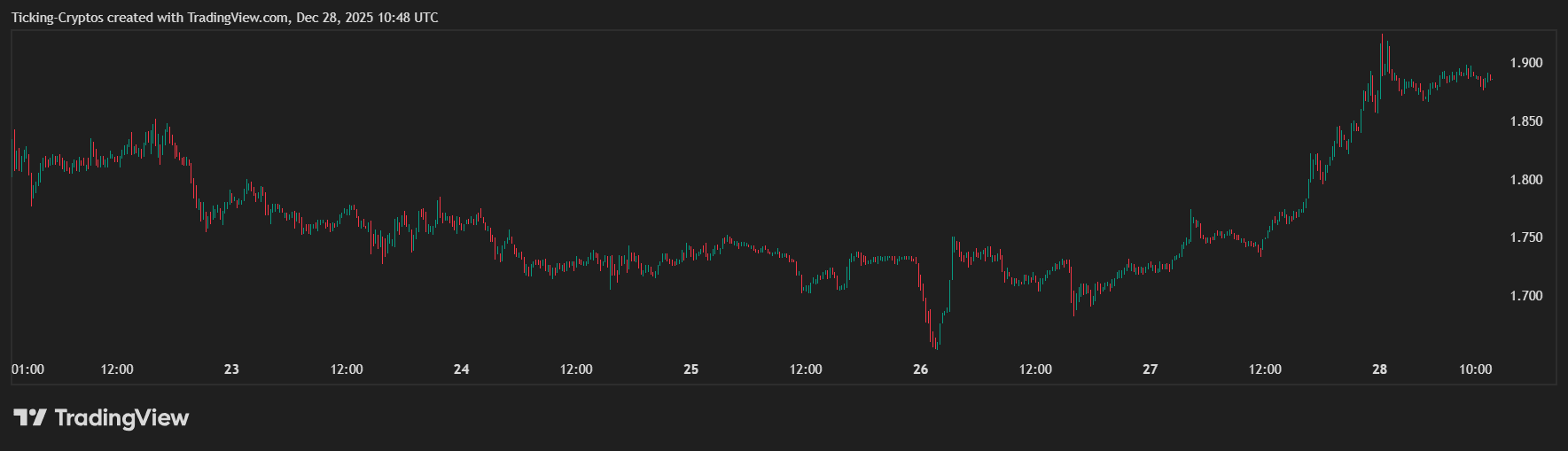Click the TradingView logo icon
The image size is (1568, 451).
click(29, 417)
